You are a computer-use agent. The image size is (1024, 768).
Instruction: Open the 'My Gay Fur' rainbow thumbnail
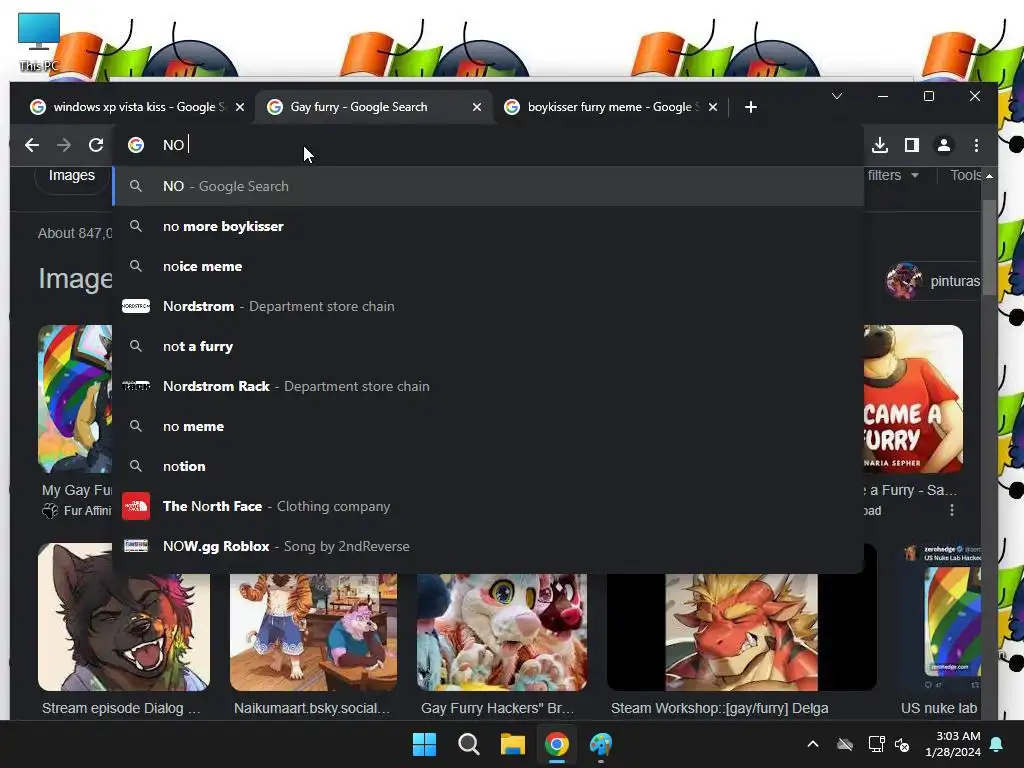tap(75, 398)
